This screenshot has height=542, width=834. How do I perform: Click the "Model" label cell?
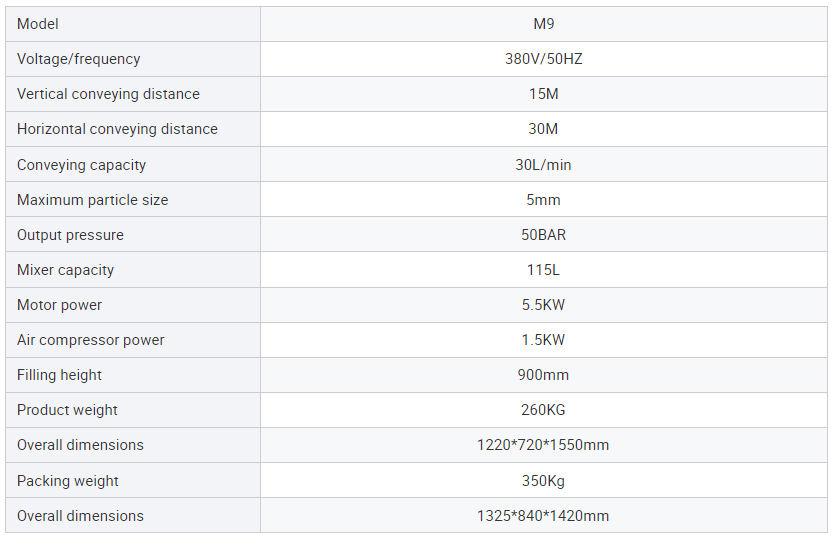38,24
